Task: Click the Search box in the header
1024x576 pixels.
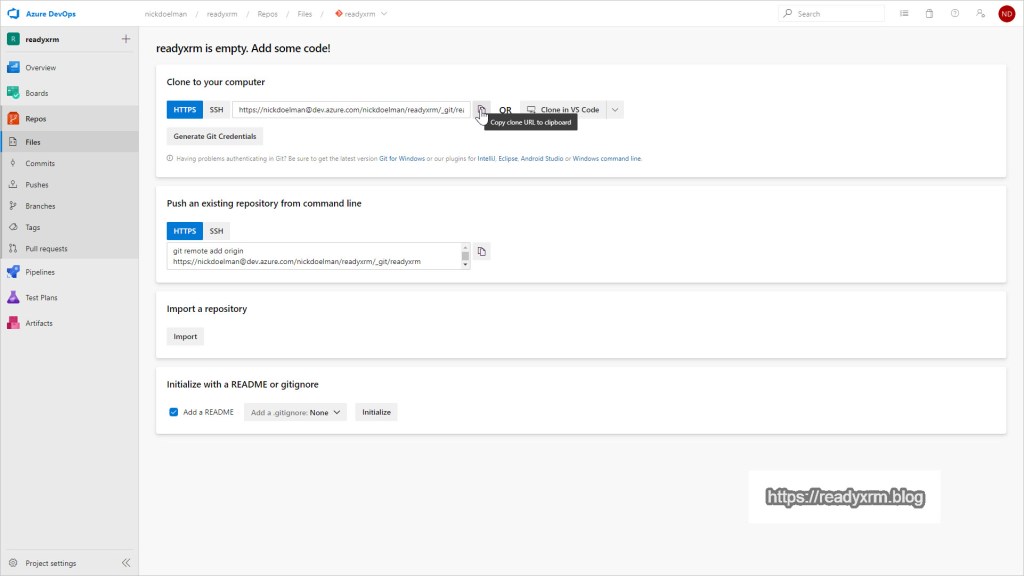Action: (830, 14)
